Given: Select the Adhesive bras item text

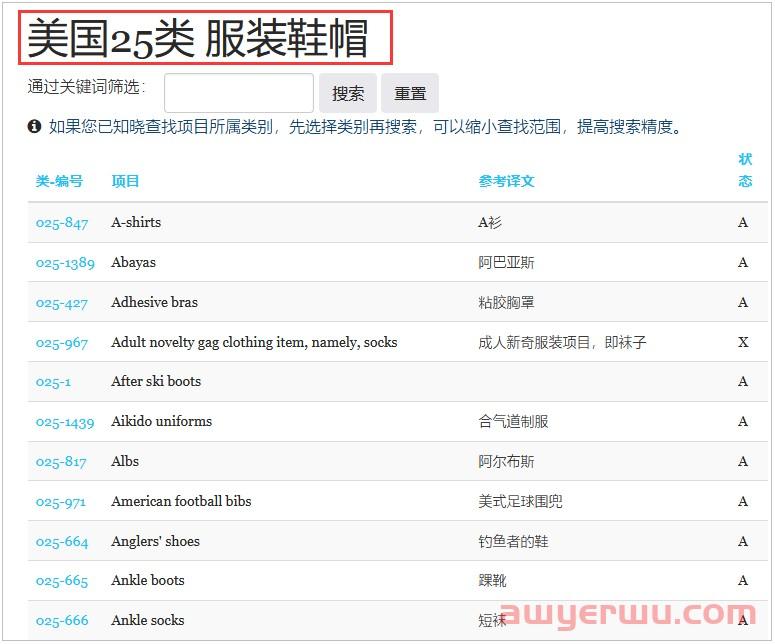Looking at the screenshot, I should [x=154, y=302].
